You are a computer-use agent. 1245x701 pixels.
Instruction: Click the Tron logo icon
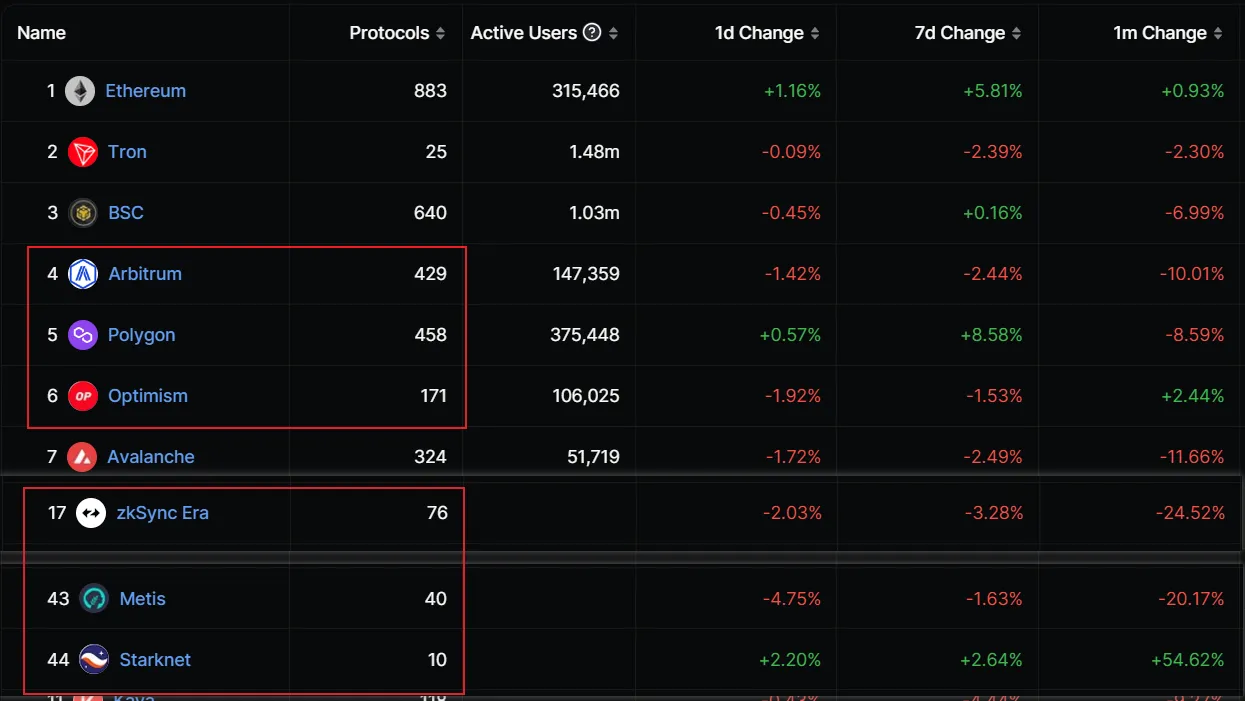[x=83, y=152]
